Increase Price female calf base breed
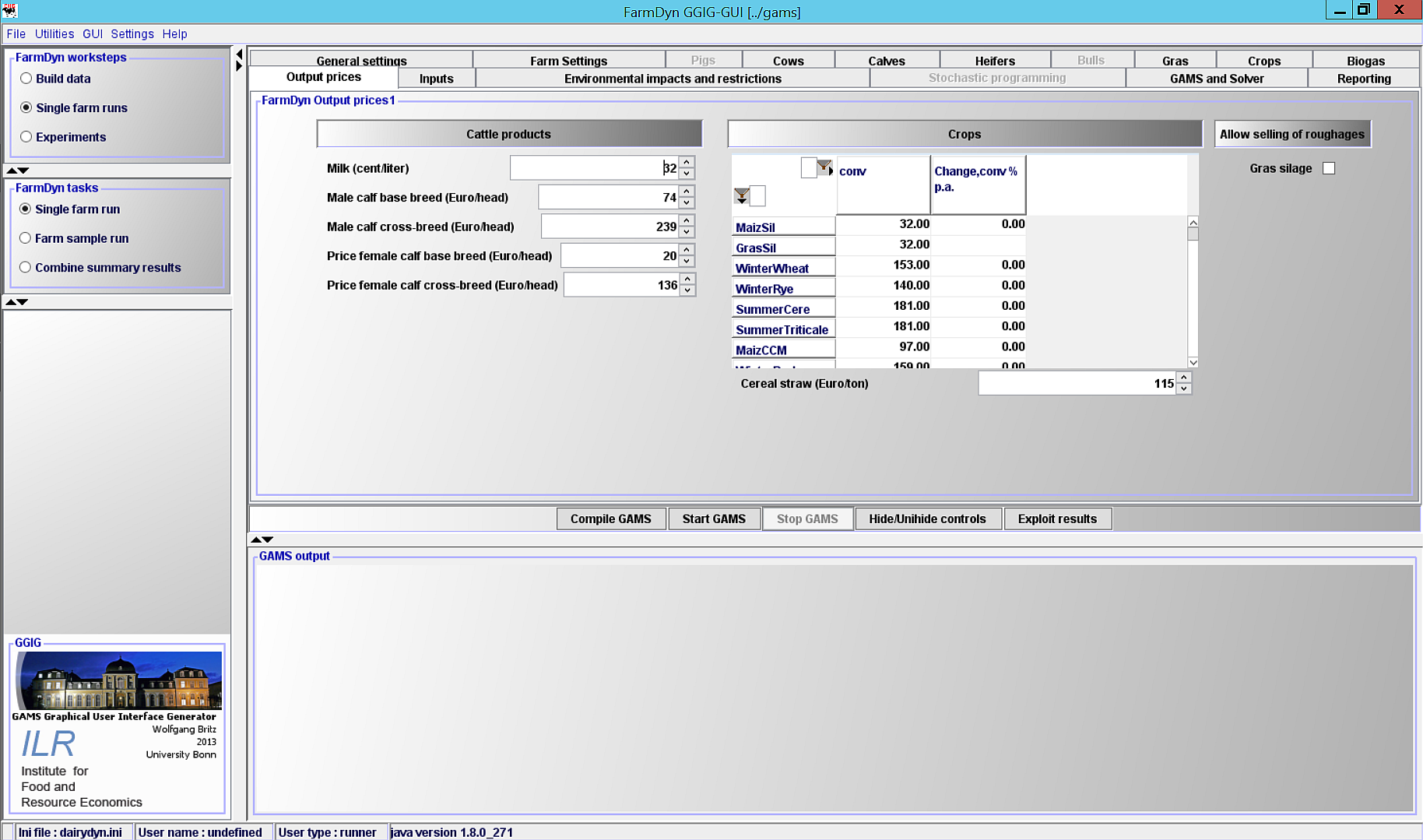Image resolution: width=1423 pixels, height=840 pixels. pos(687,250)
